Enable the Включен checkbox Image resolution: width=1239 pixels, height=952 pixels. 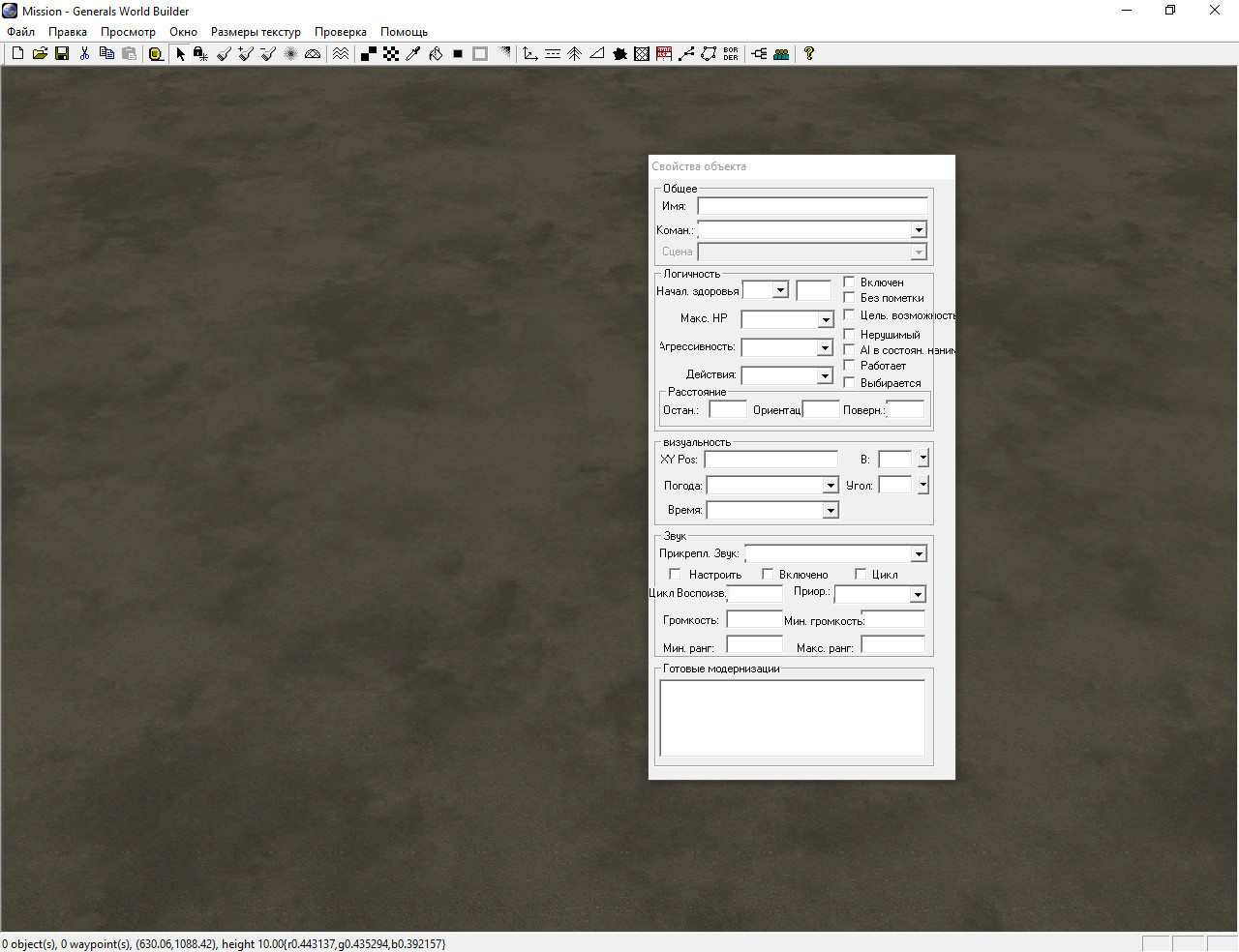click(x=849, y=283)
